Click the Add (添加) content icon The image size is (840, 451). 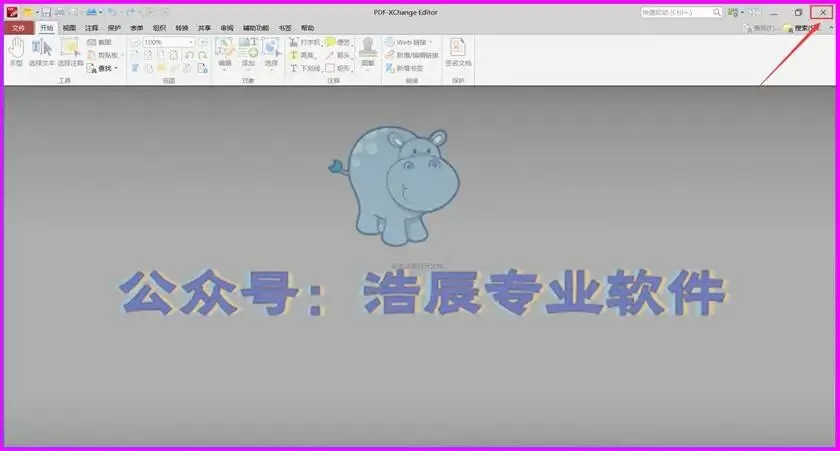(248, 52)
